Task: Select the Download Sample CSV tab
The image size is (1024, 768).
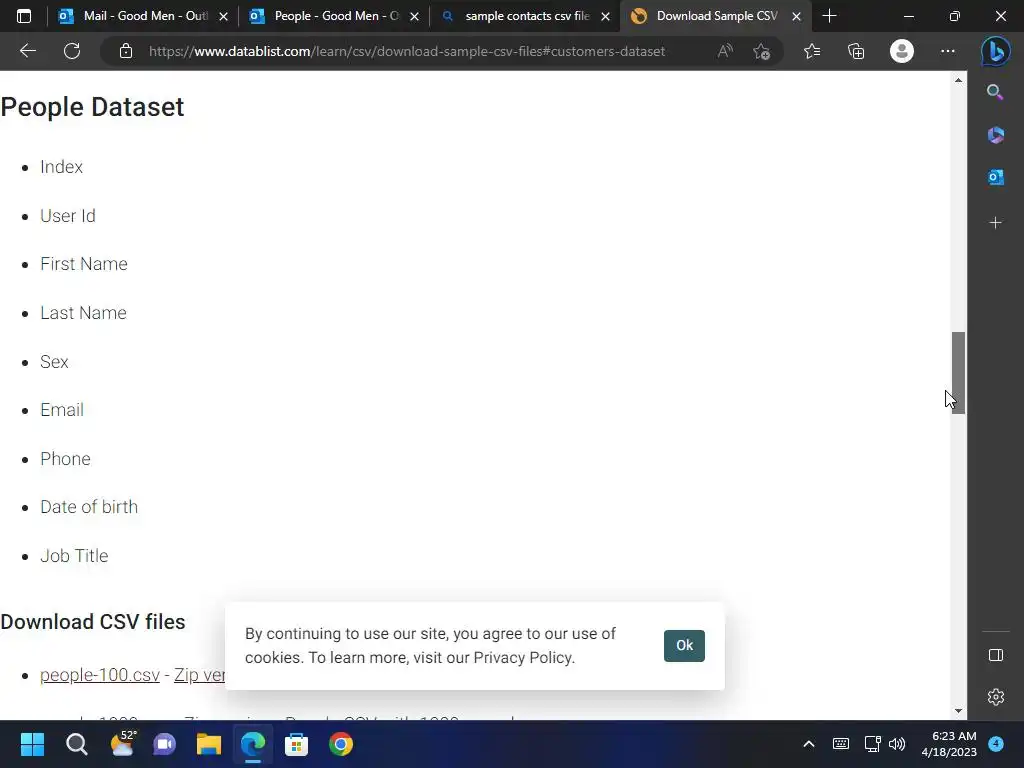Action: pyautogui.click(x=715, y=16)
